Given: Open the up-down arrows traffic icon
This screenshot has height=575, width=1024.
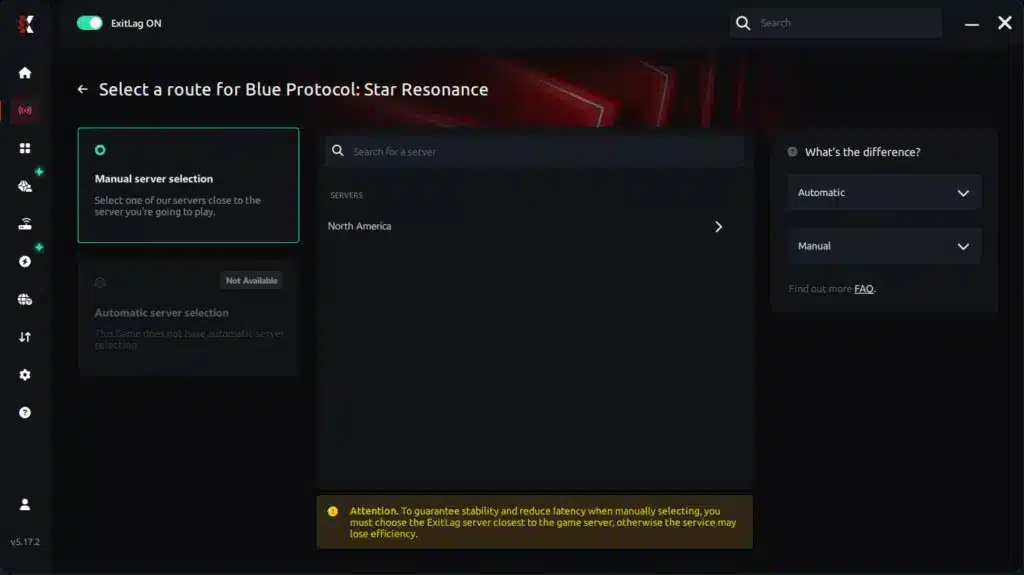Looking at the screenshot, I should pyautogui.click(x=25, y=337).
